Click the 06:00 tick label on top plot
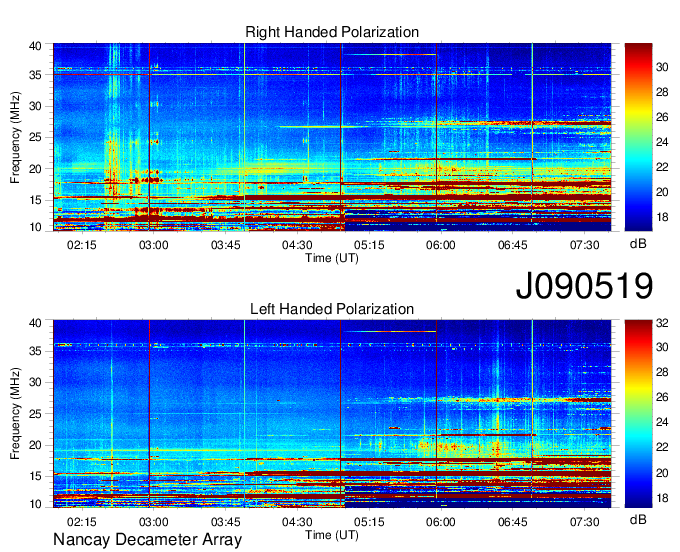Viewport: 680px width, 552px height. click(x=441, y=245)
